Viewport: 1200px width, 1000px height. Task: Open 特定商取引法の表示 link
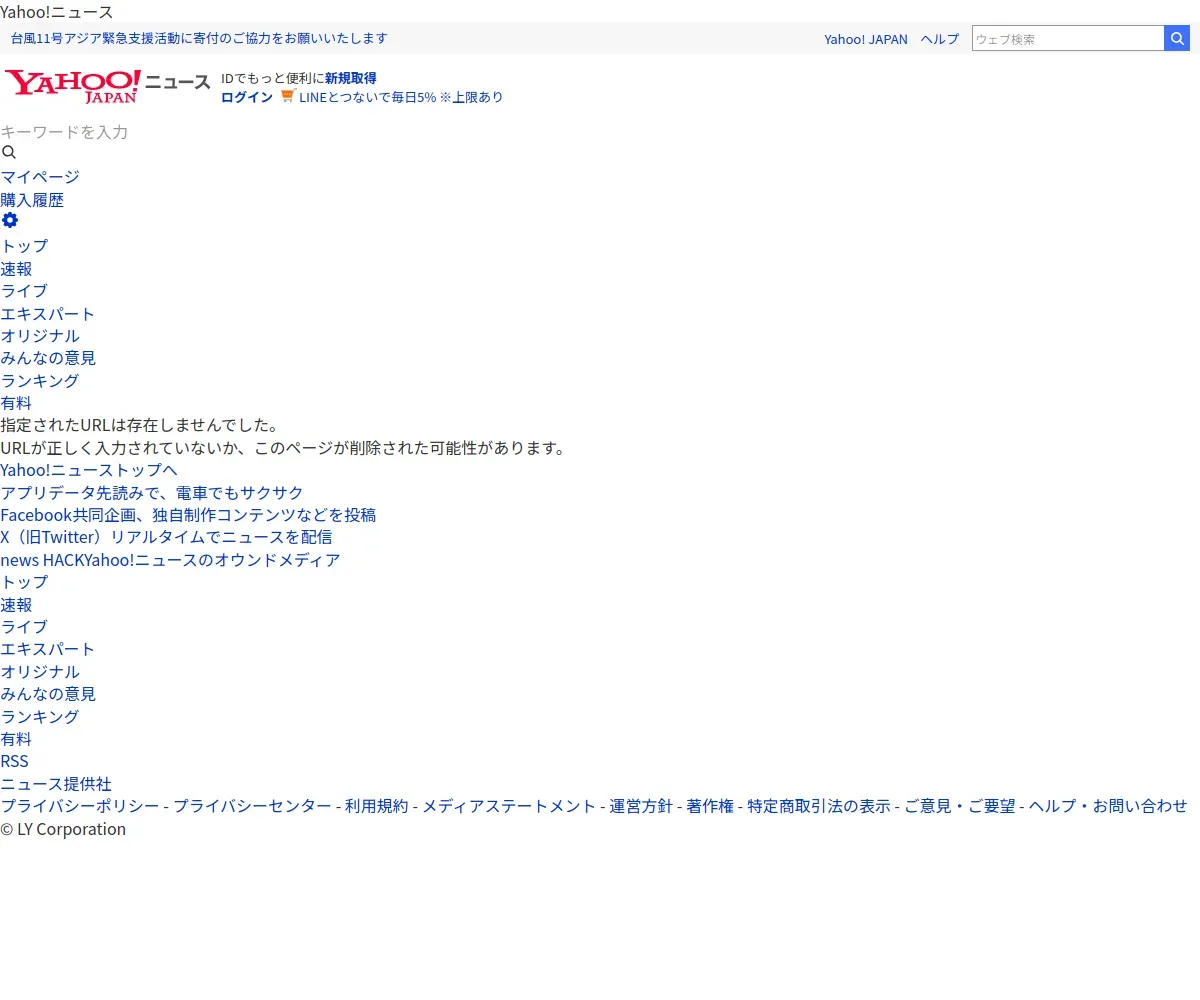coord(819,806)
